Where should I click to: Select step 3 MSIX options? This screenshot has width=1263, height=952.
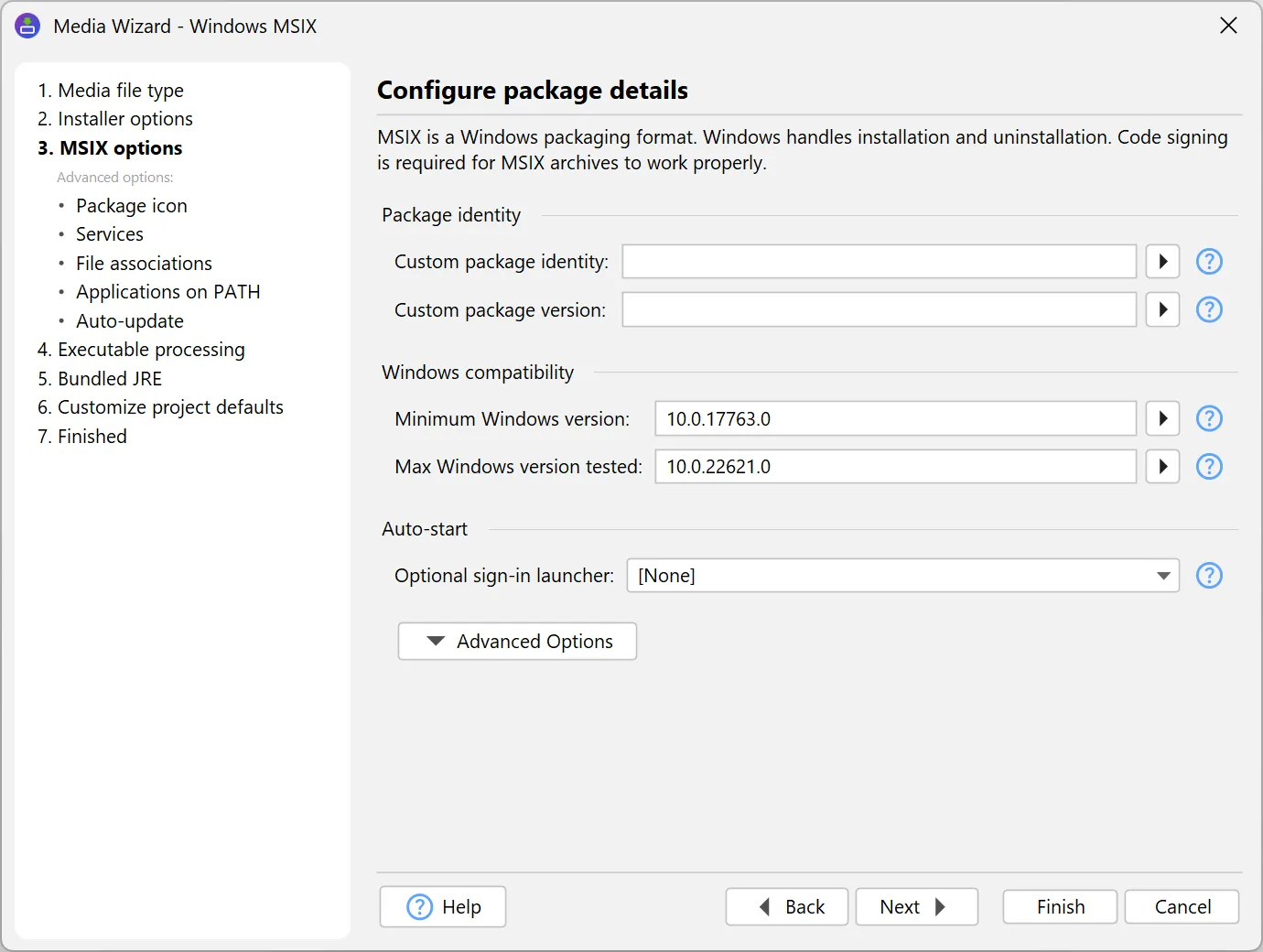[x=110, y=148]
